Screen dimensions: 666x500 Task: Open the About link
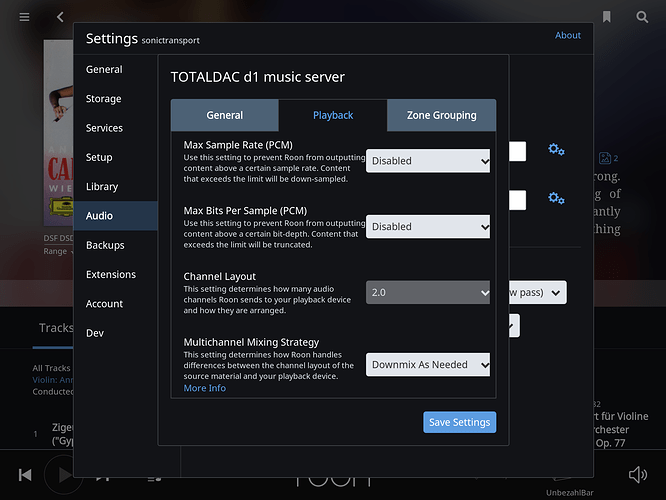click(567, 35)
